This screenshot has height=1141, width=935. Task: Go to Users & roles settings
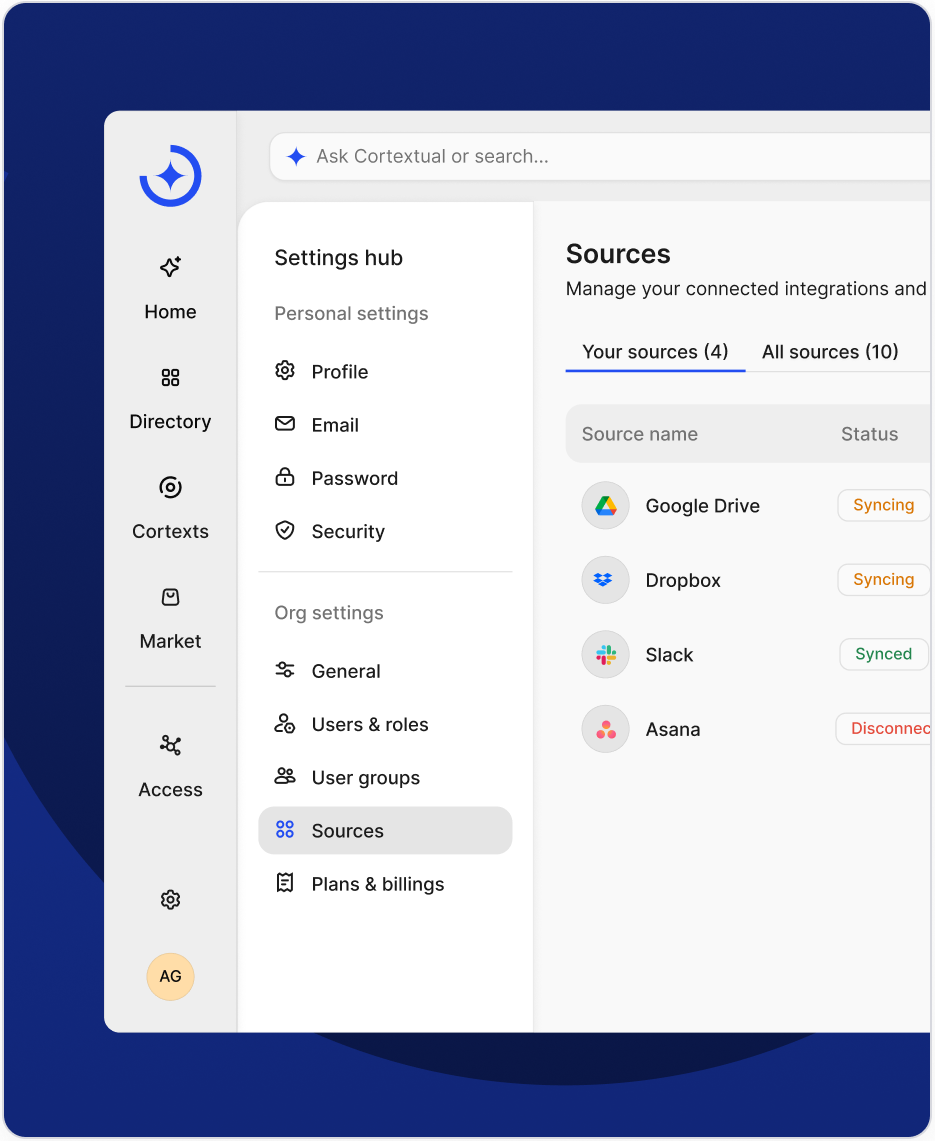coord(369,725)
